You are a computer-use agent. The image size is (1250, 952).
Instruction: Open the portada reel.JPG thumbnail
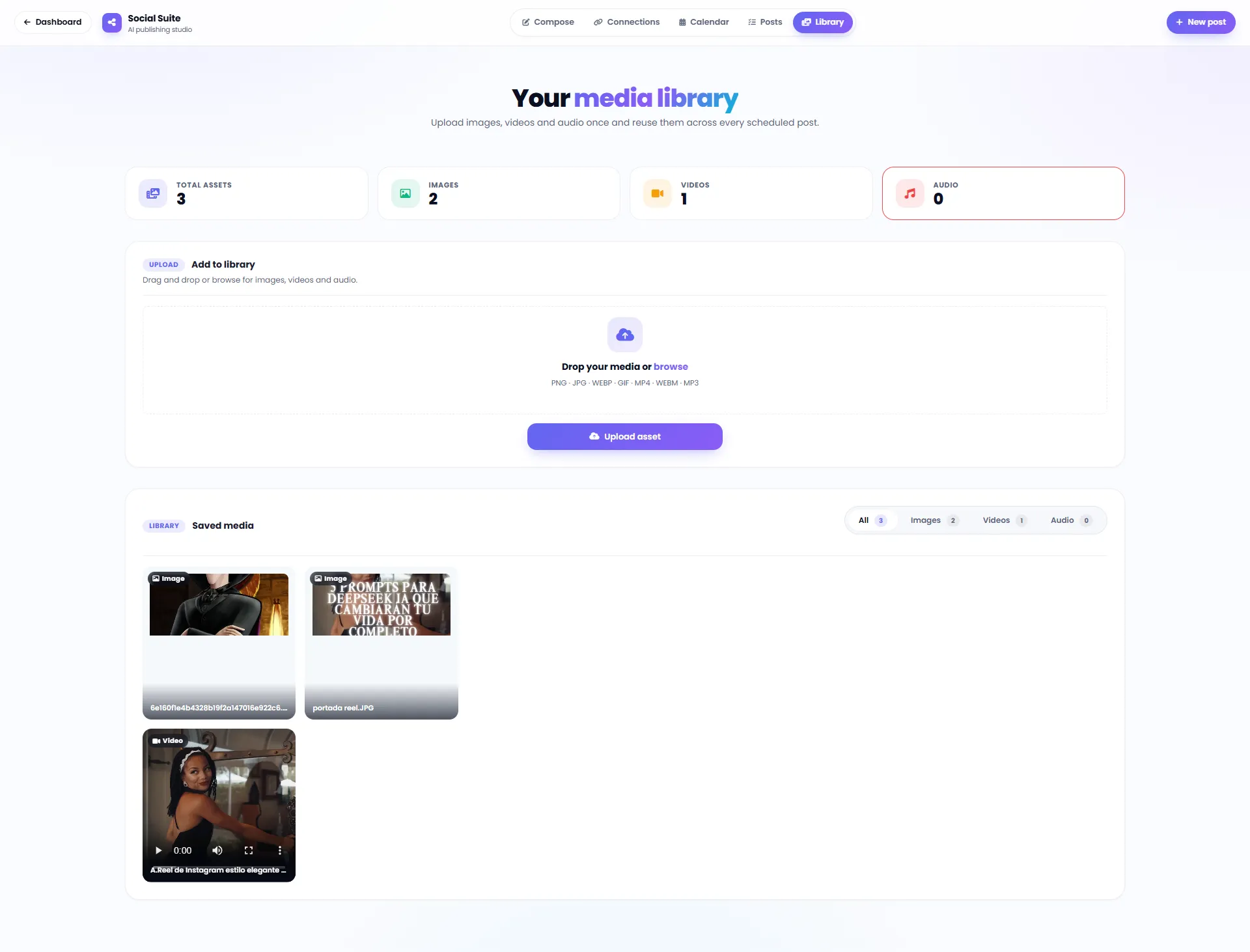click(x=382, y=604)
